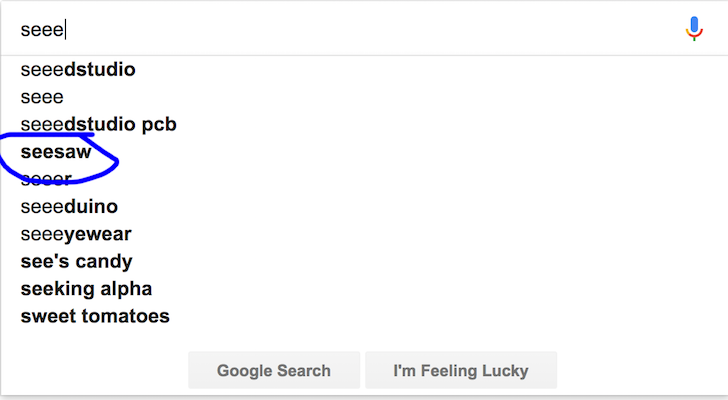Click the I'm Feeling Lucky button
This screenshot has width=728, height=400.
461,370
